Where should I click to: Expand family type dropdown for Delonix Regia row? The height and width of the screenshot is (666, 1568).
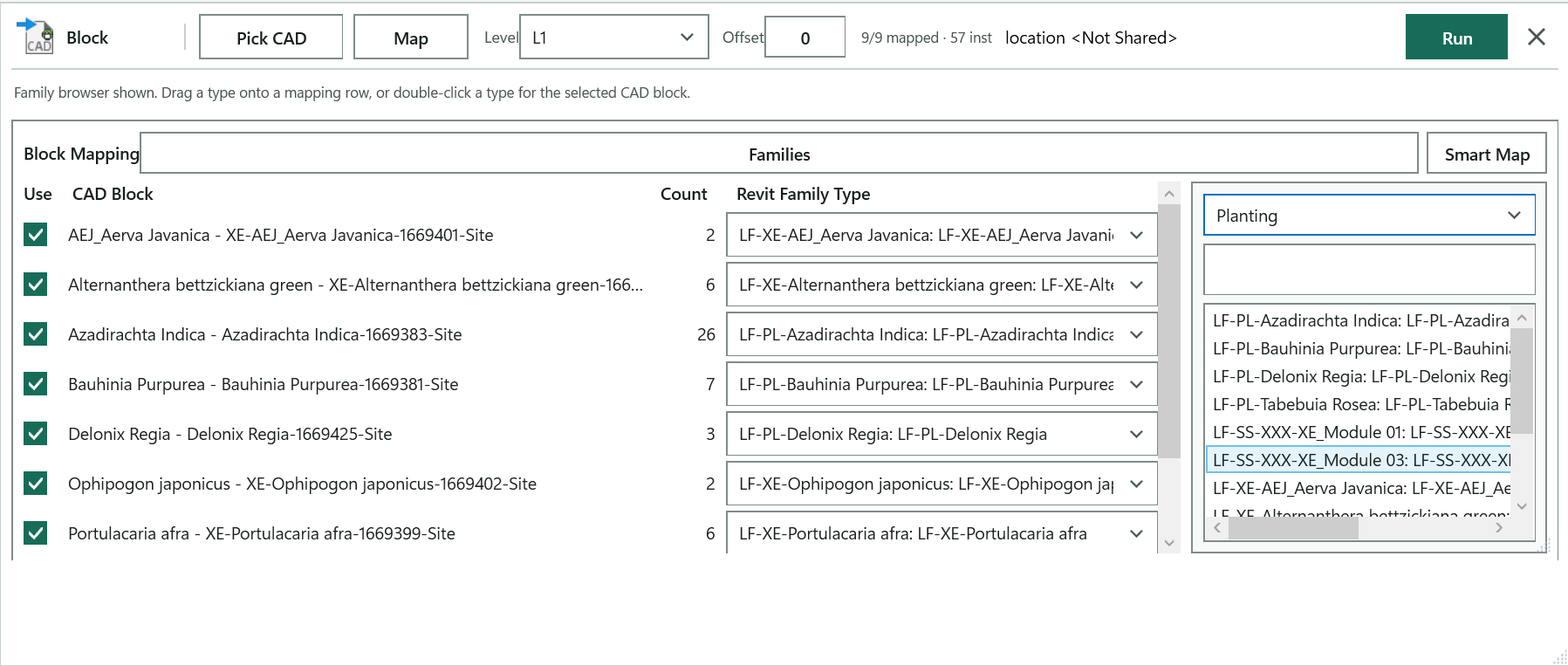tap(1136, 434)
